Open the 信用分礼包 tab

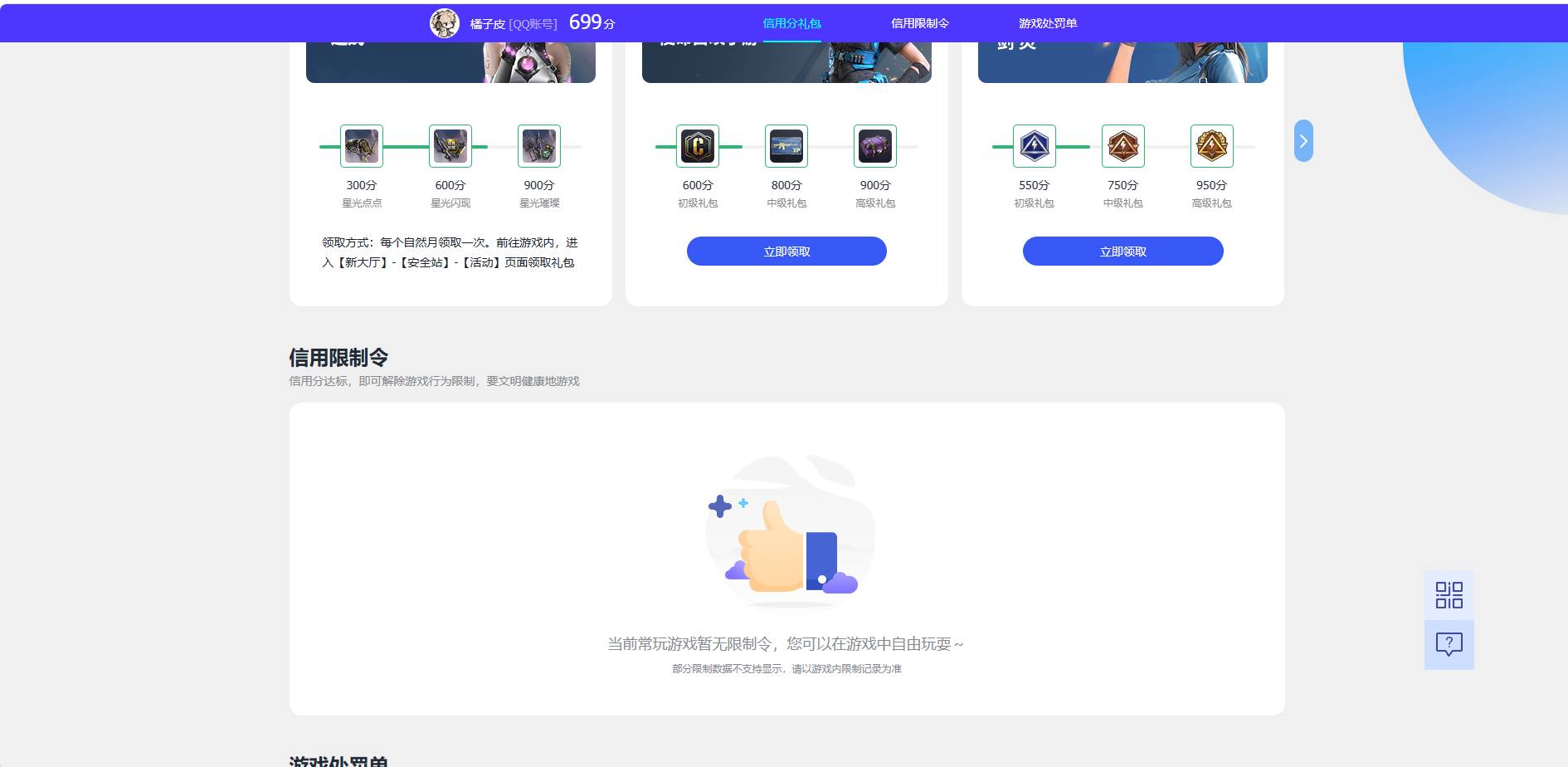point(791,23)
